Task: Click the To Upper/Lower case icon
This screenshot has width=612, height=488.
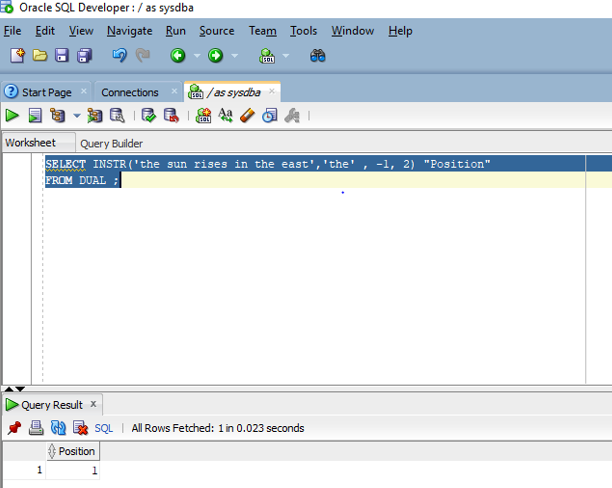Action: coord(225,116)
